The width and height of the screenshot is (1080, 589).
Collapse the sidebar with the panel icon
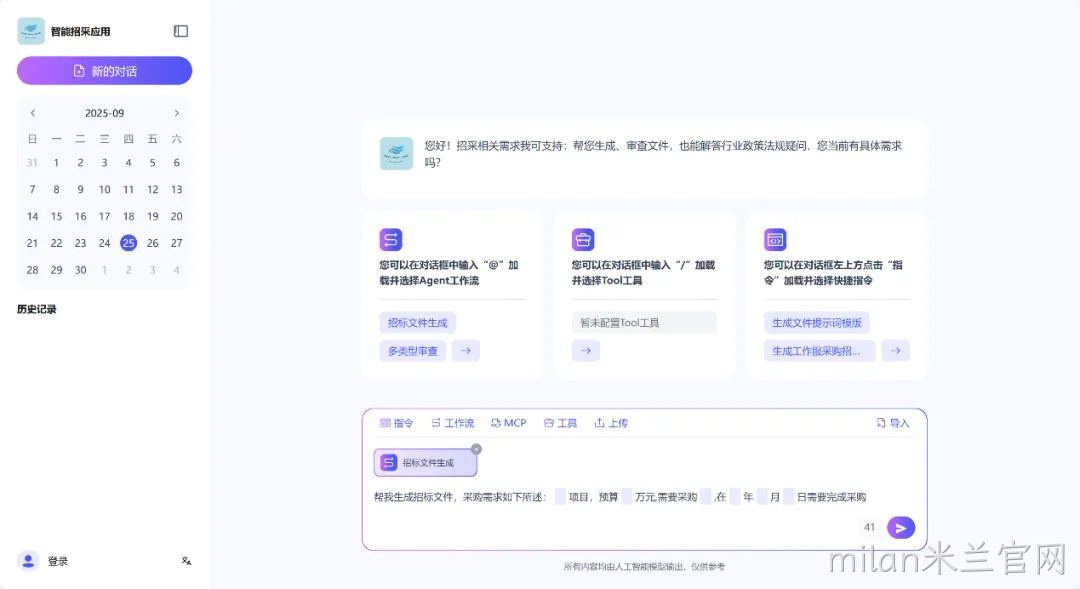click(180, 31)
